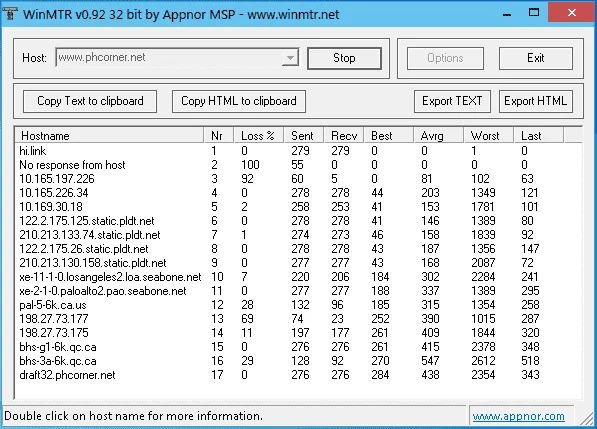The height and width of the screenshot is (429, 597).
Task: Click the Worst column header
Action: coord(489,136)
